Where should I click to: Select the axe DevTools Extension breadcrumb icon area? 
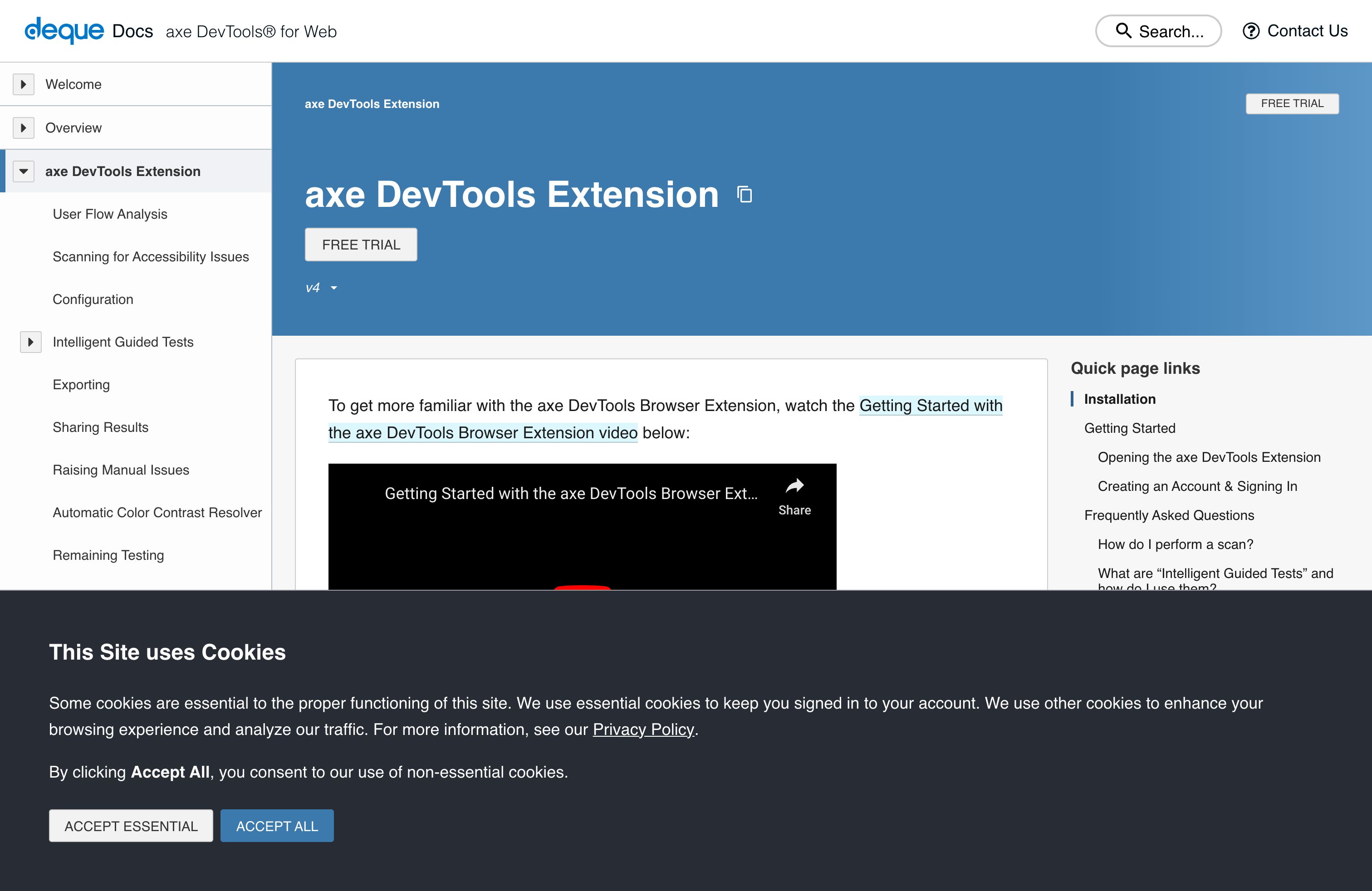click(x=372, y=104)
